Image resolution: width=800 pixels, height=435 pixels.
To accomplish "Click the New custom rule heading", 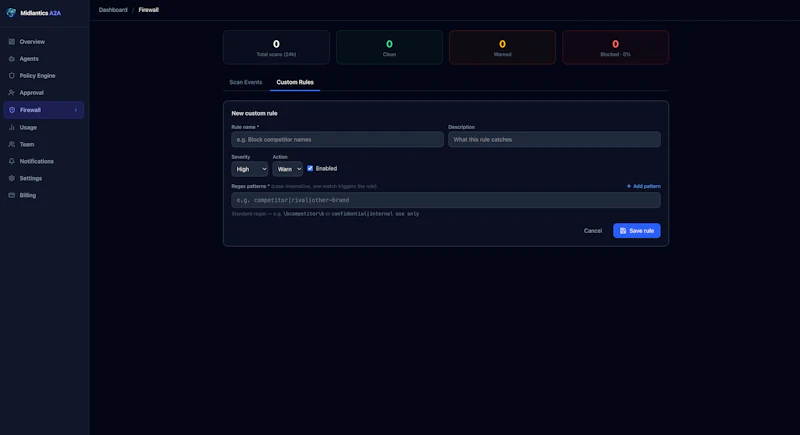I will tap(254, 113).
